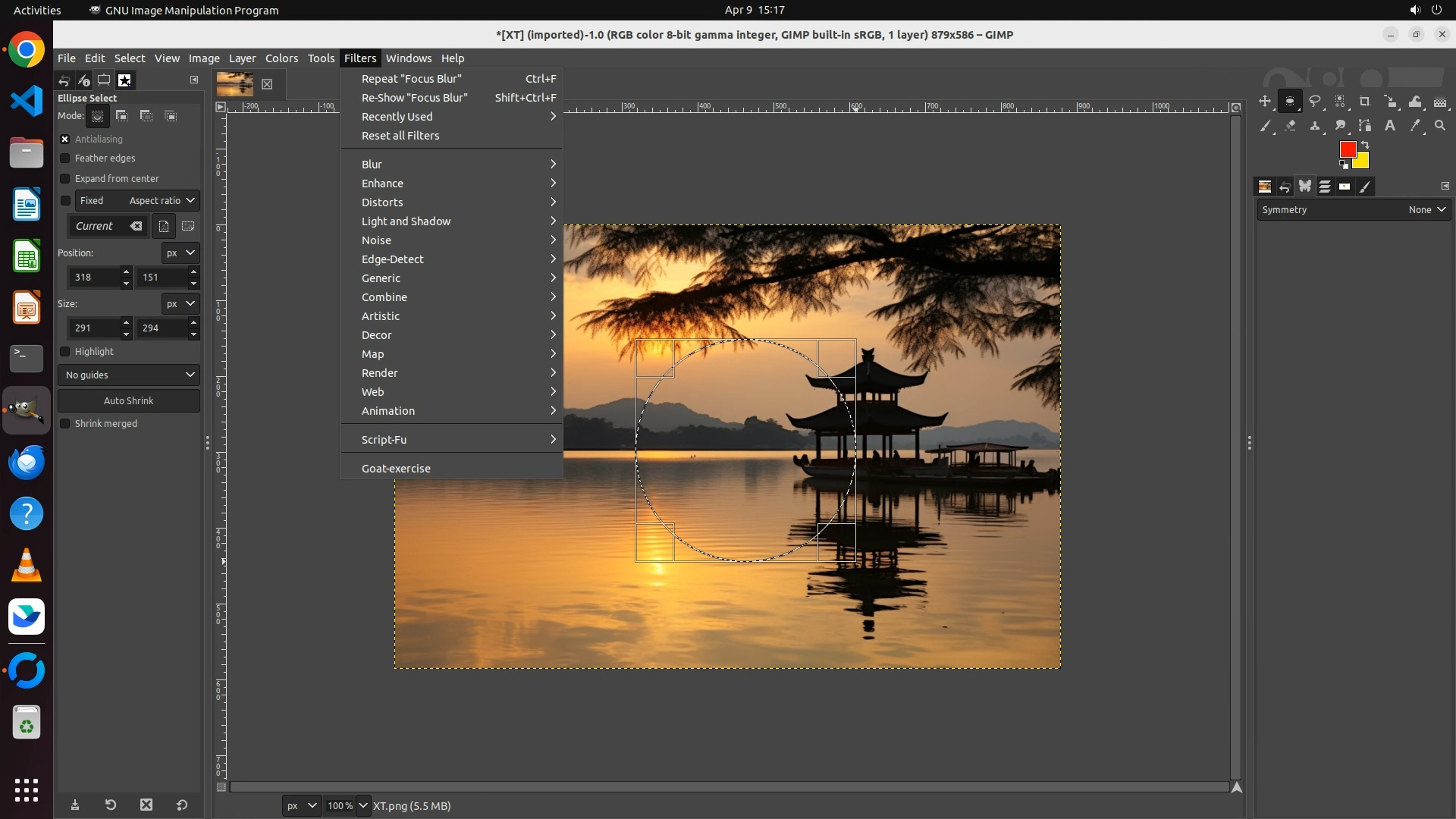Select the Eraser tool

(1290, 126)
